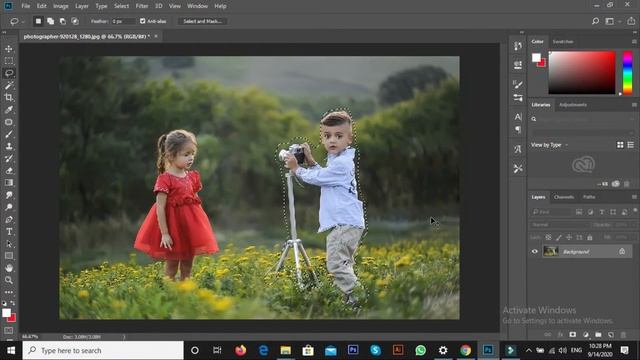Select the Horizontal Type tool
The height and width of the screenshot is (360, 640).
pos(9,231)
